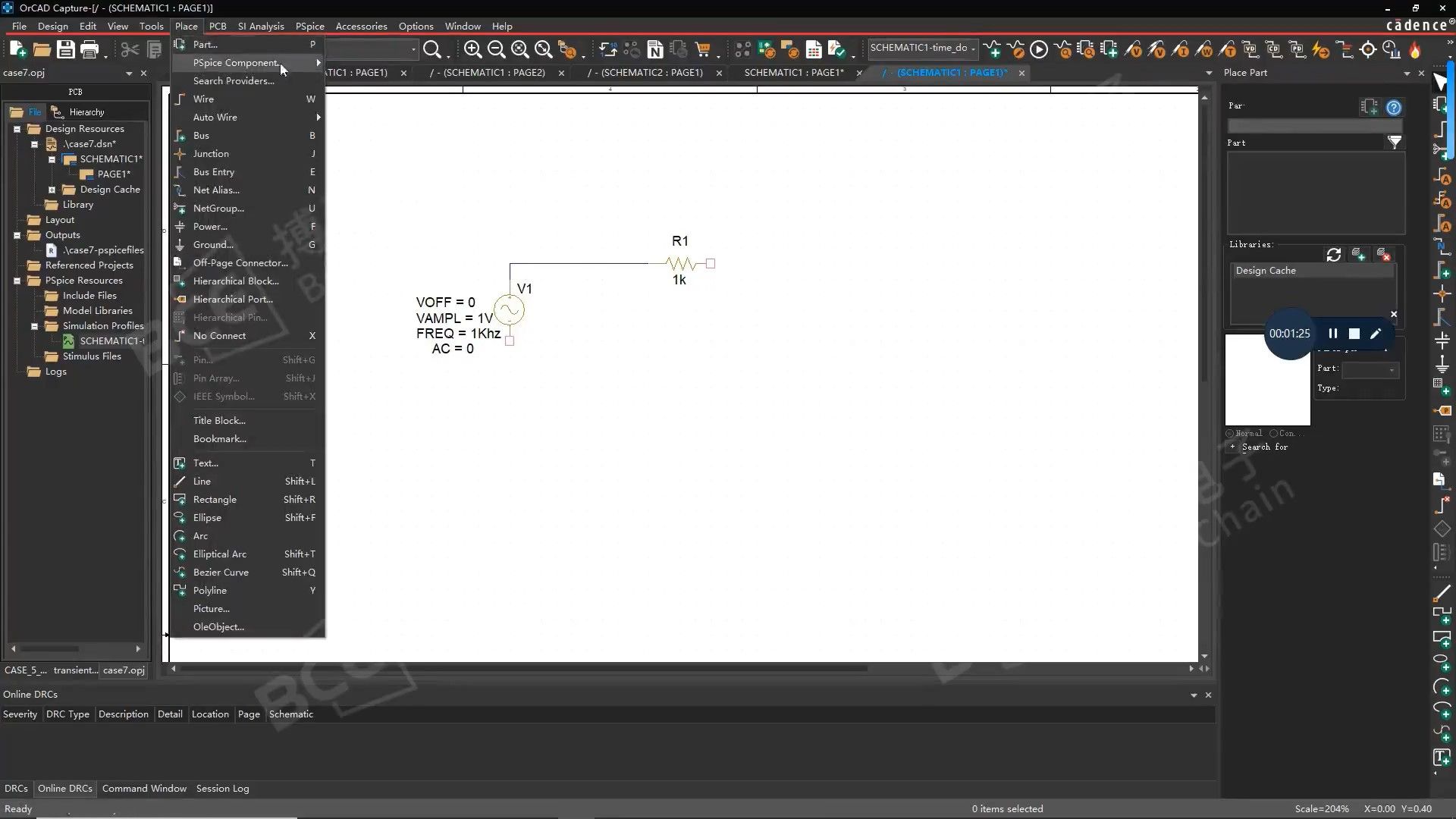Pause the screen recording timer
This screenshot has height=819, width=1456.
1332,334
